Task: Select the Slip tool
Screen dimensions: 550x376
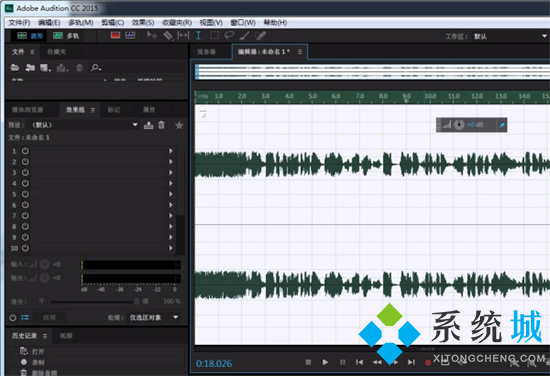Action: click(x=183, y=35)
